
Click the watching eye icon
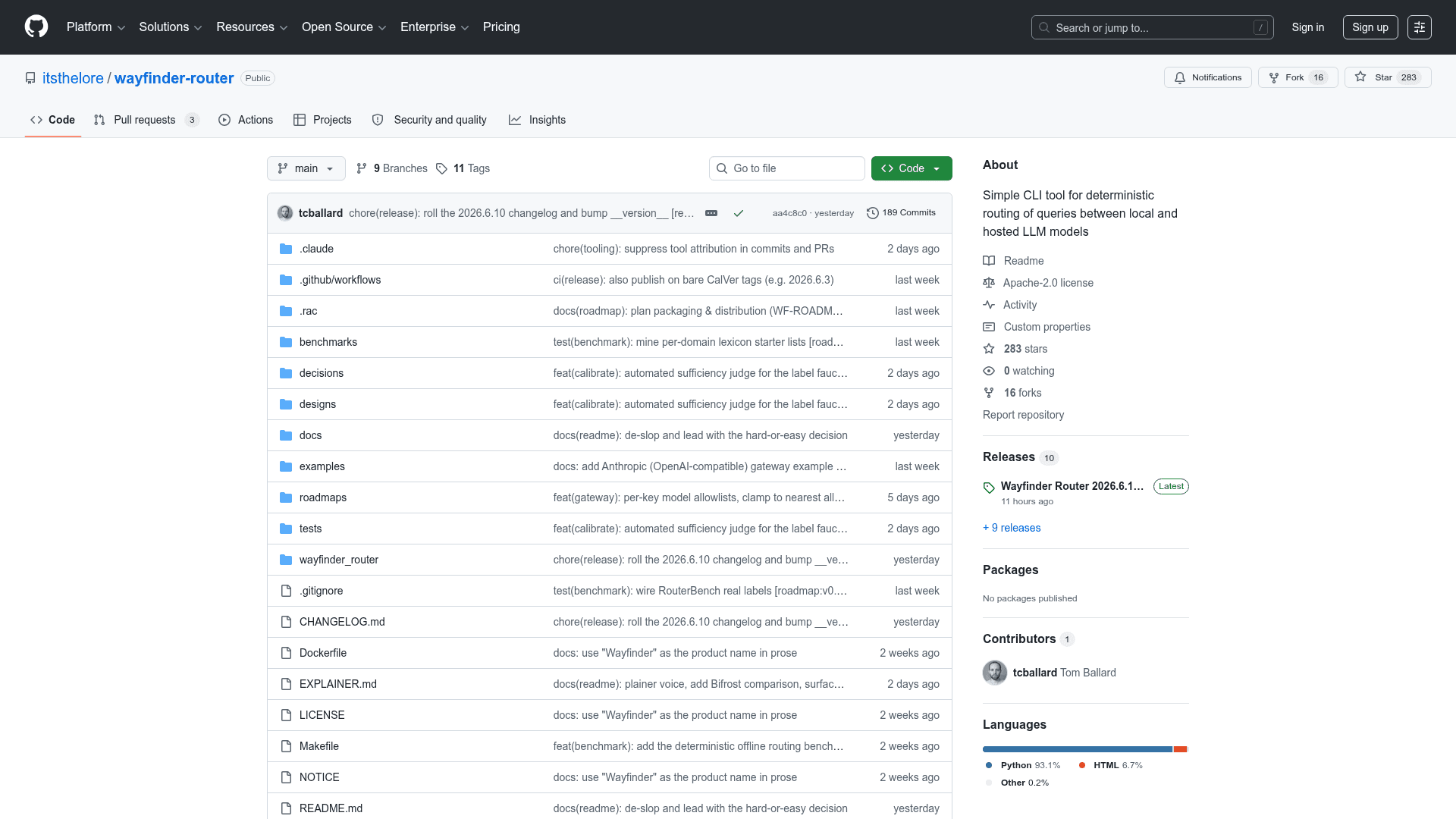click(989, 371)
